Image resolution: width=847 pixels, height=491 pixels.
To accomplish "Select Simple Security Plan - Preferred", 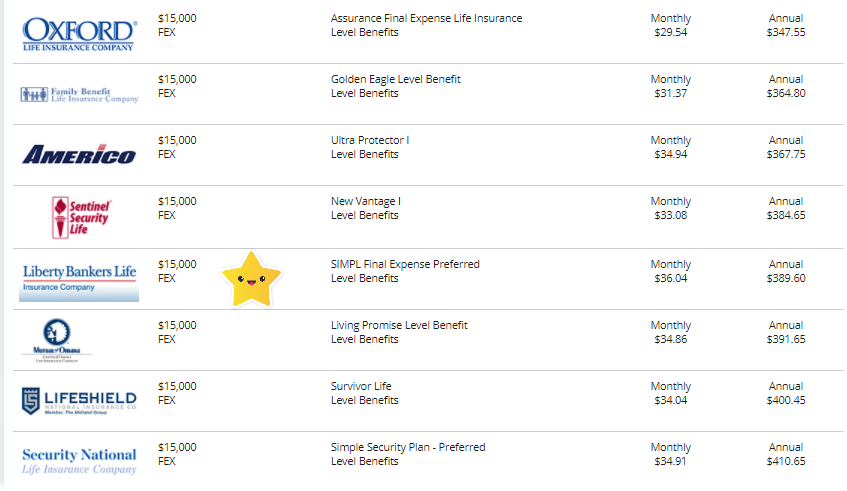I will tap(408, 448).
